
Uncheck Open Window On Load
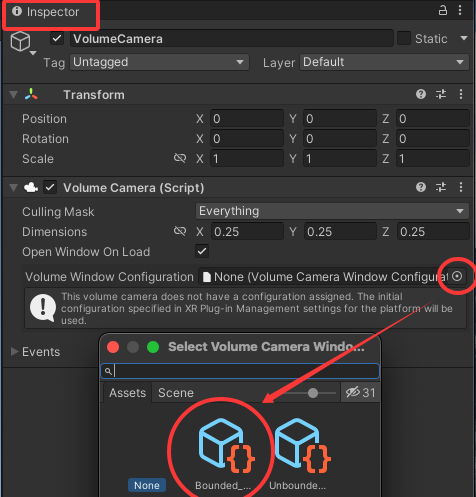point(202,251)
